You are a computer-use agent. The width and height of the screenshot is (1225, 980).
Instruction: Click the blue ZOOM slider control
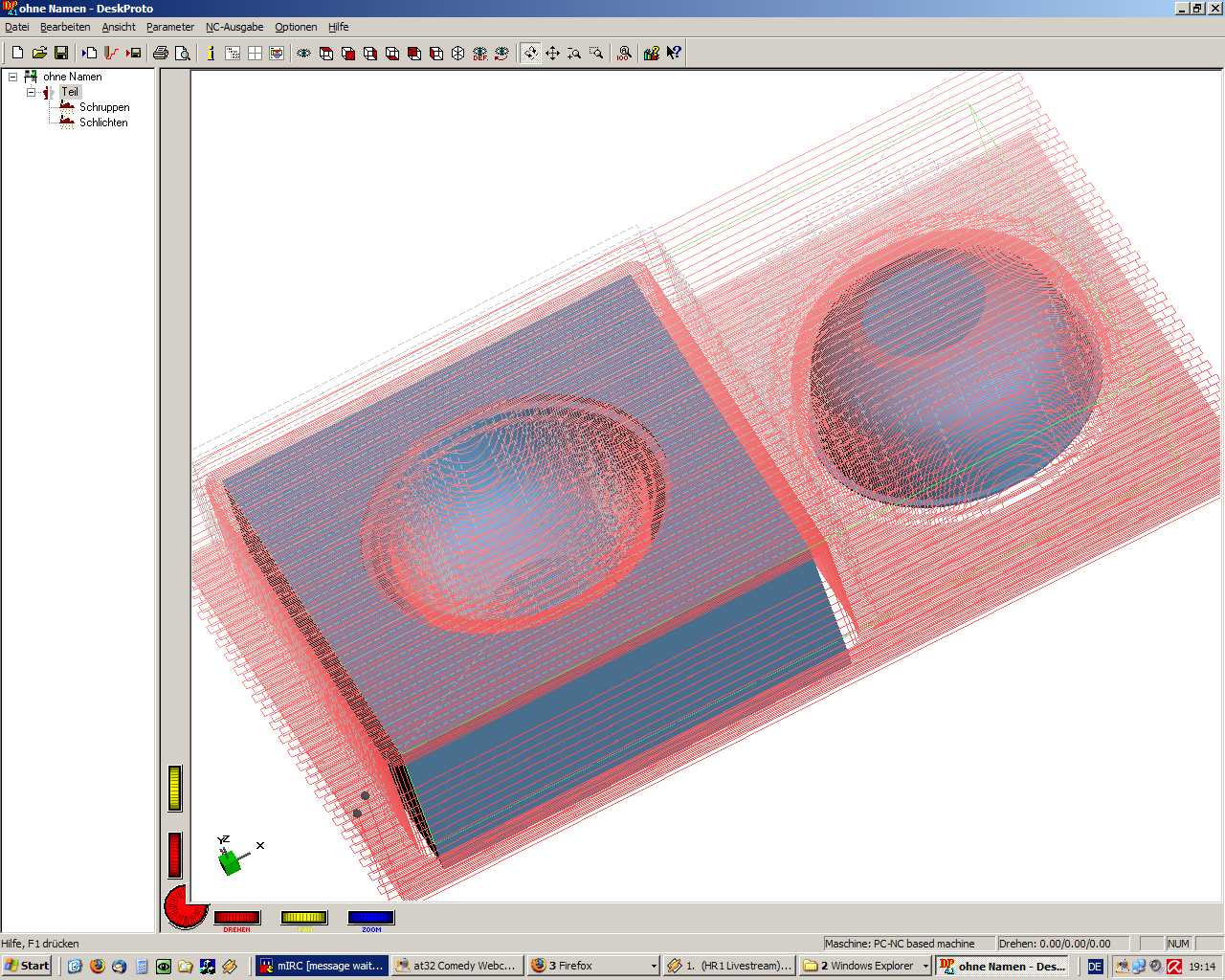click(371, 918)
